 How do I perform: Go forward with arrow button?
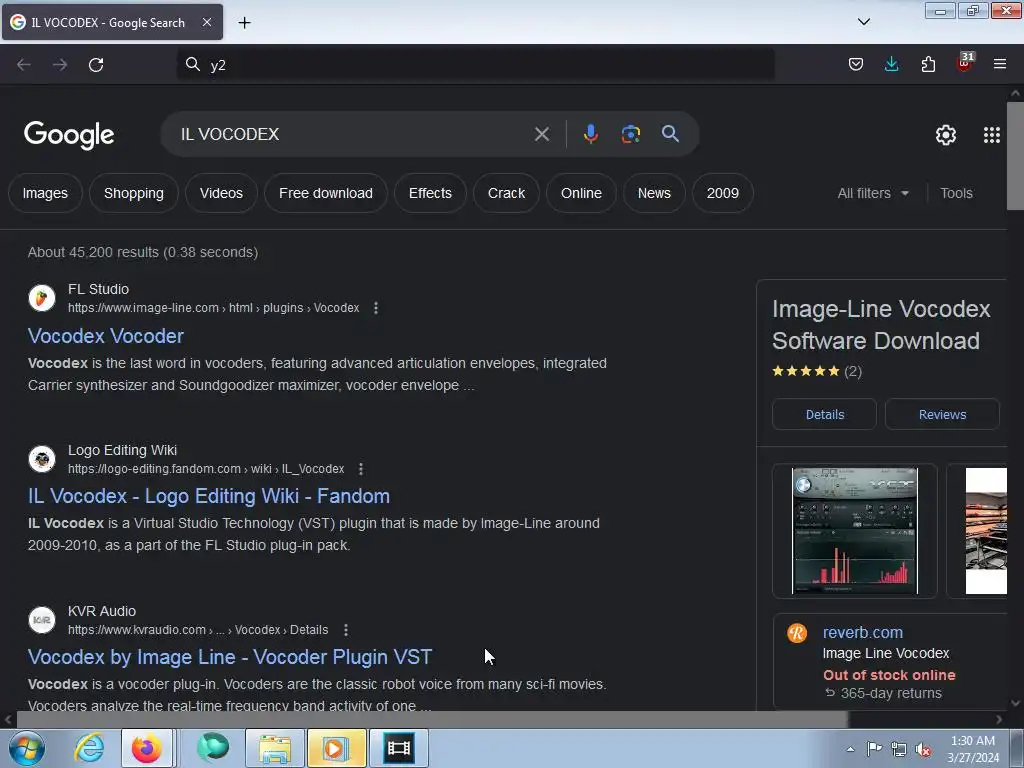(60, 65)
